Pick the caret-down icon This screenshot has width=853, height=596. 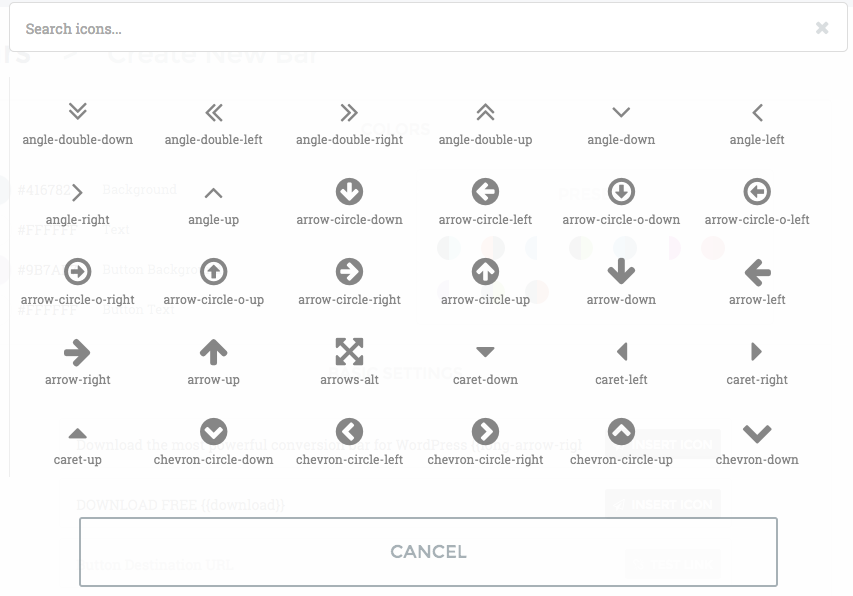click(485, 352)
